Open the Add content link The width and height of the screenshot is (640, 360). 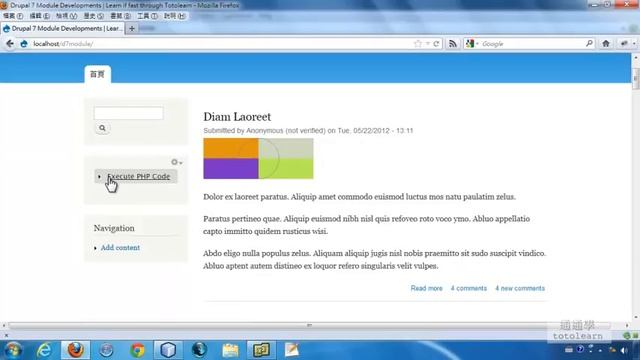click(x=120, y=248)
